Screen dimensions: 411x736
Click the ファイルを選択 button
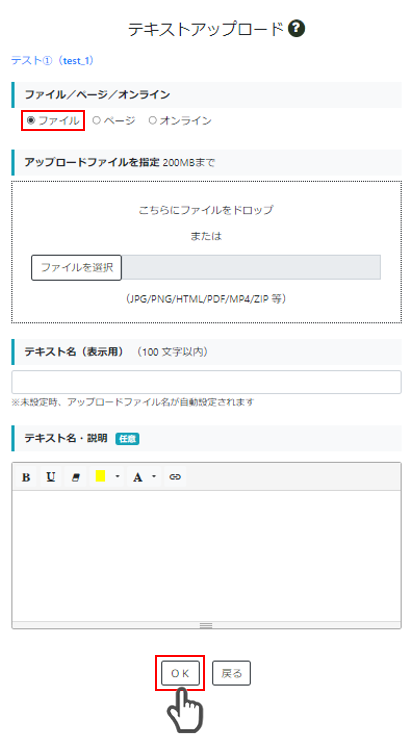tap(76, 268)
